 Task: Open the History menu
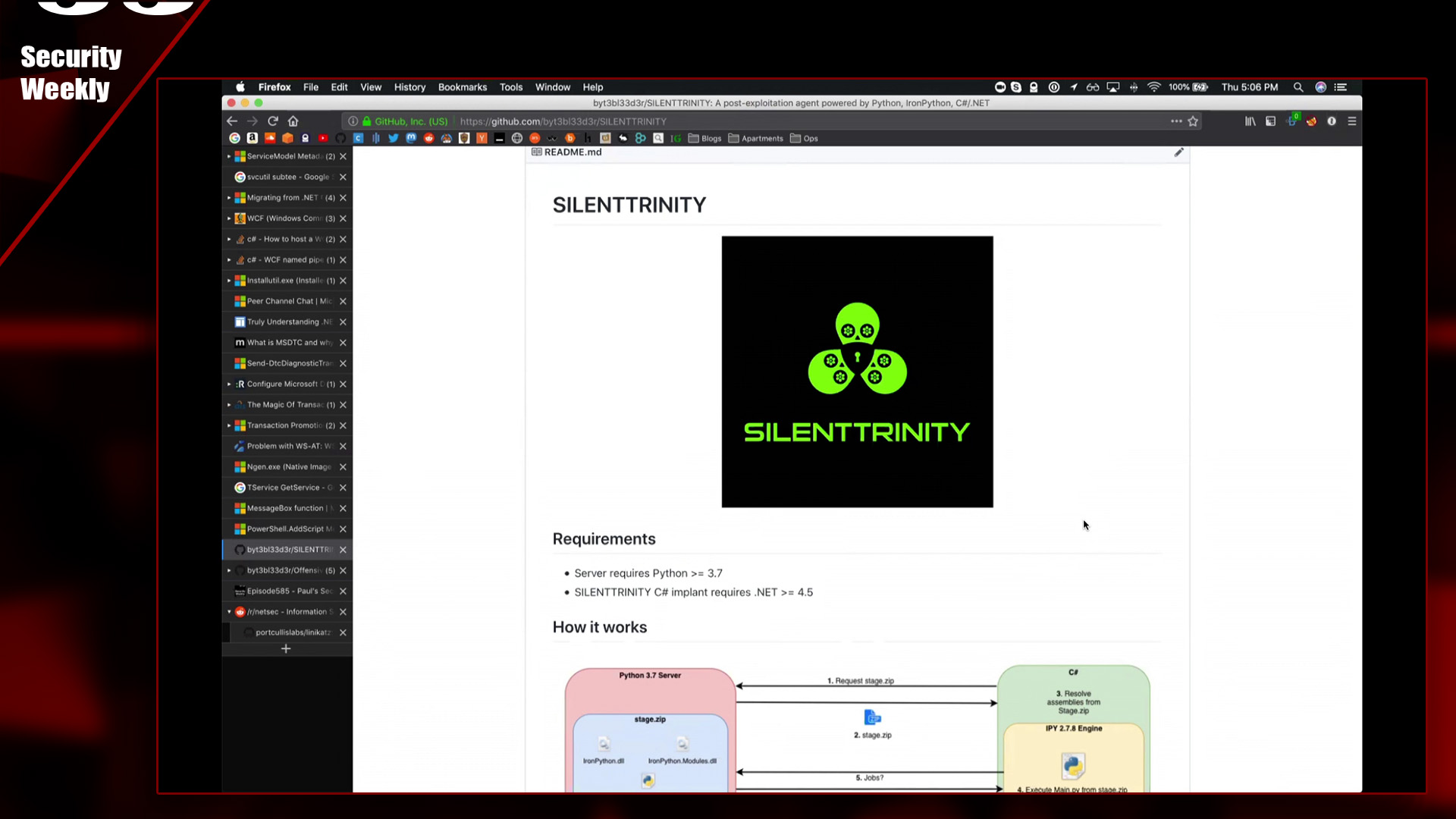pyautogui.click(x=409, y=87)
